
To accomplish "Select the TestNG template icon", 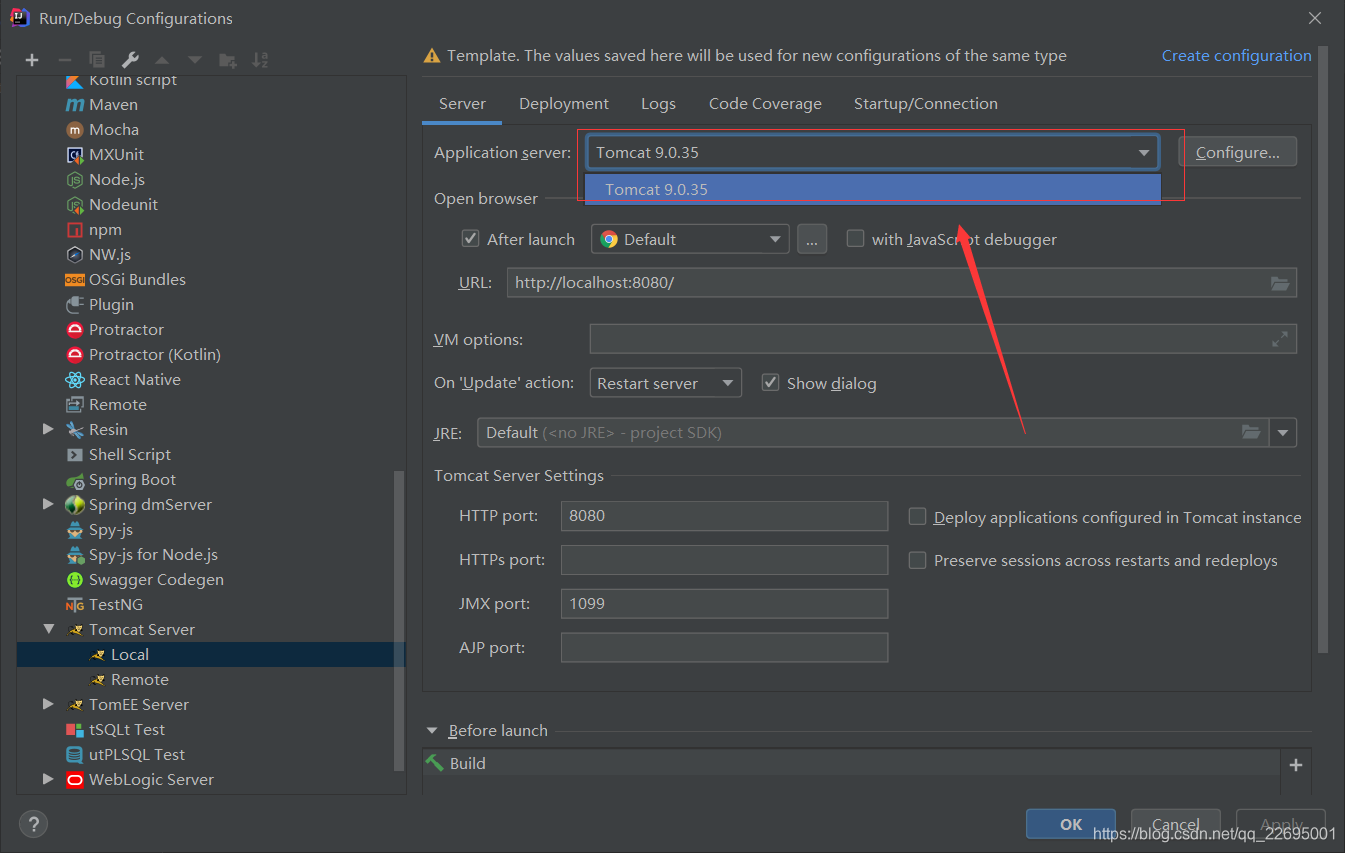I will [x=75, y=605].
